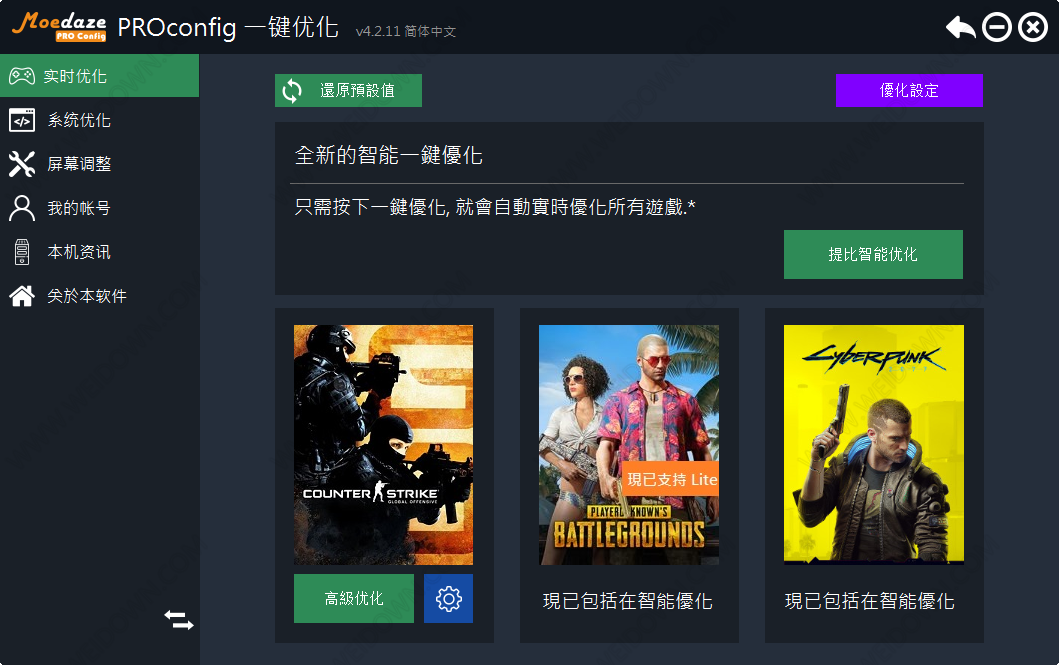Select the Cyberpunk 2077 cover
This screenshot has height=665, width=1059.
click(874, 444)
